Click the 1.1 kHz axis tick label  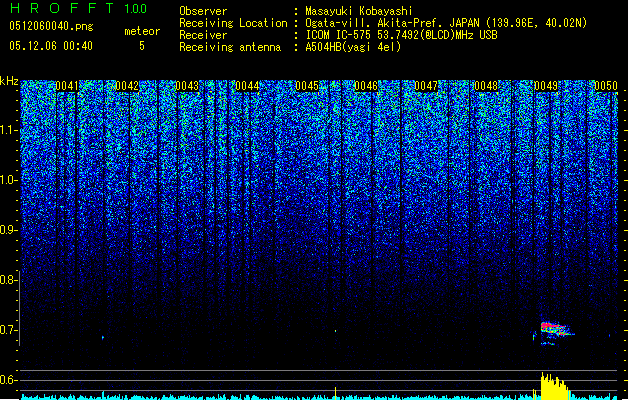pyautogui.click(x=9, y=130)
